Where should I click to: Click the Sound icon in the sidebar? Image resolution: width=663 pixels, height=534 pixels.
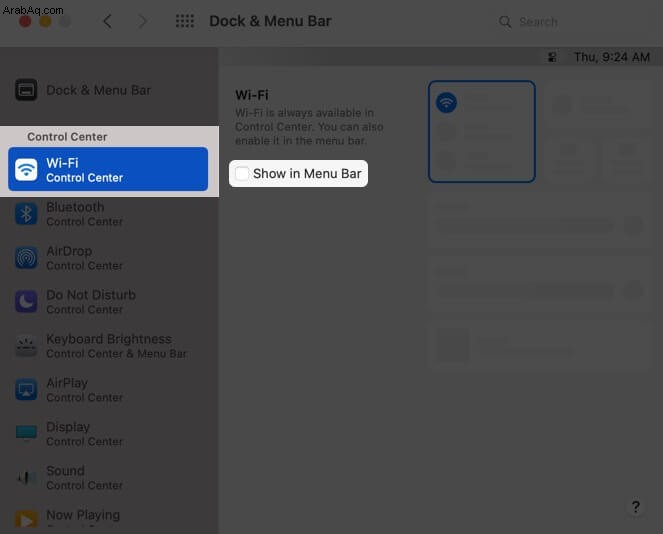pos(26,478)
